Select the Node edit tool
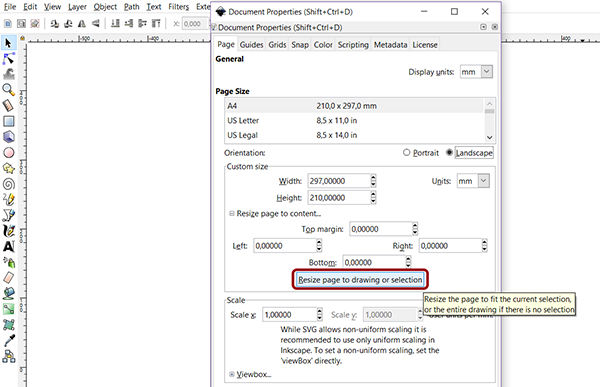 tap(8, 59)
